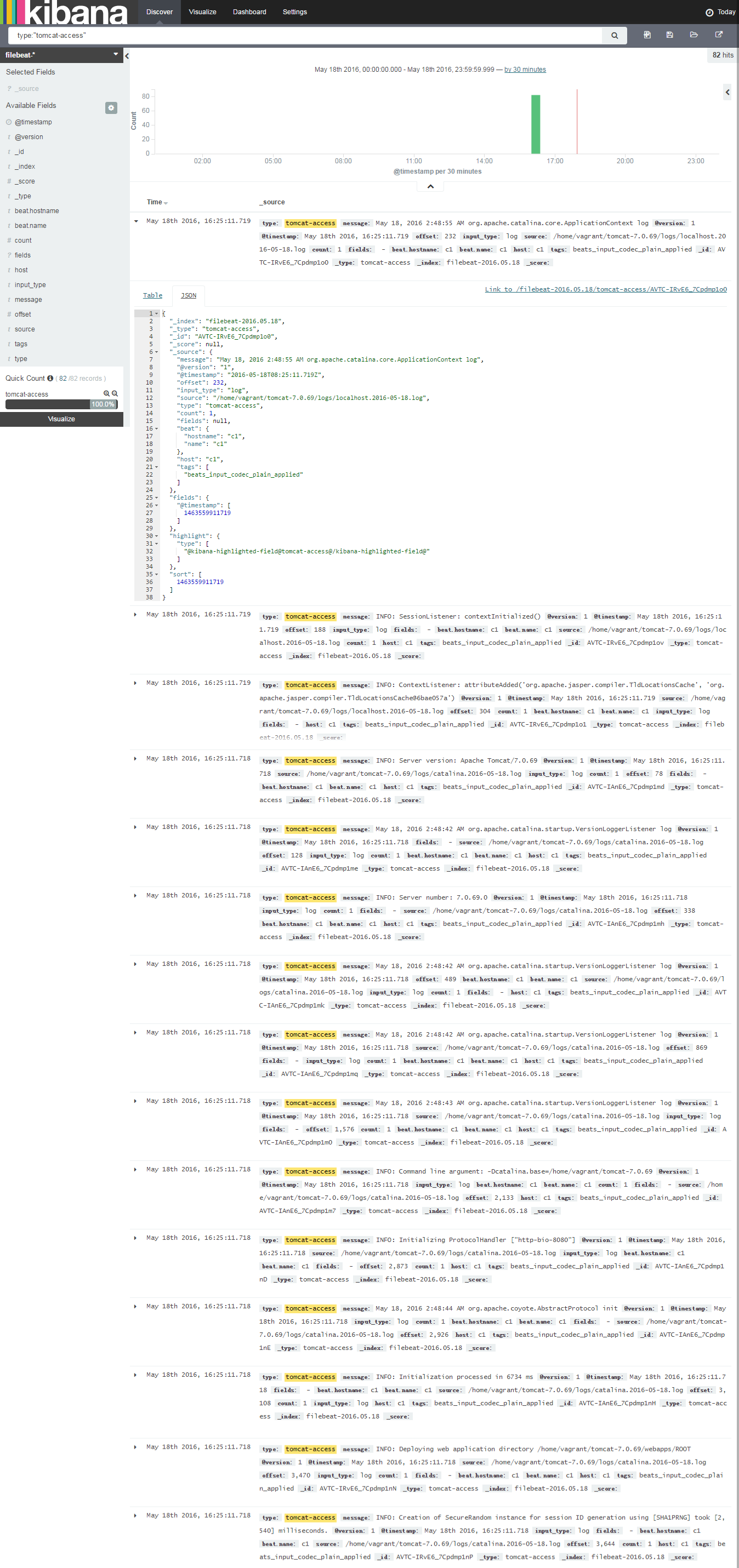Fold JSON line 30 highlight block
The width and height of the screenshot is (739, 1568).
click(x=157, y=536)
